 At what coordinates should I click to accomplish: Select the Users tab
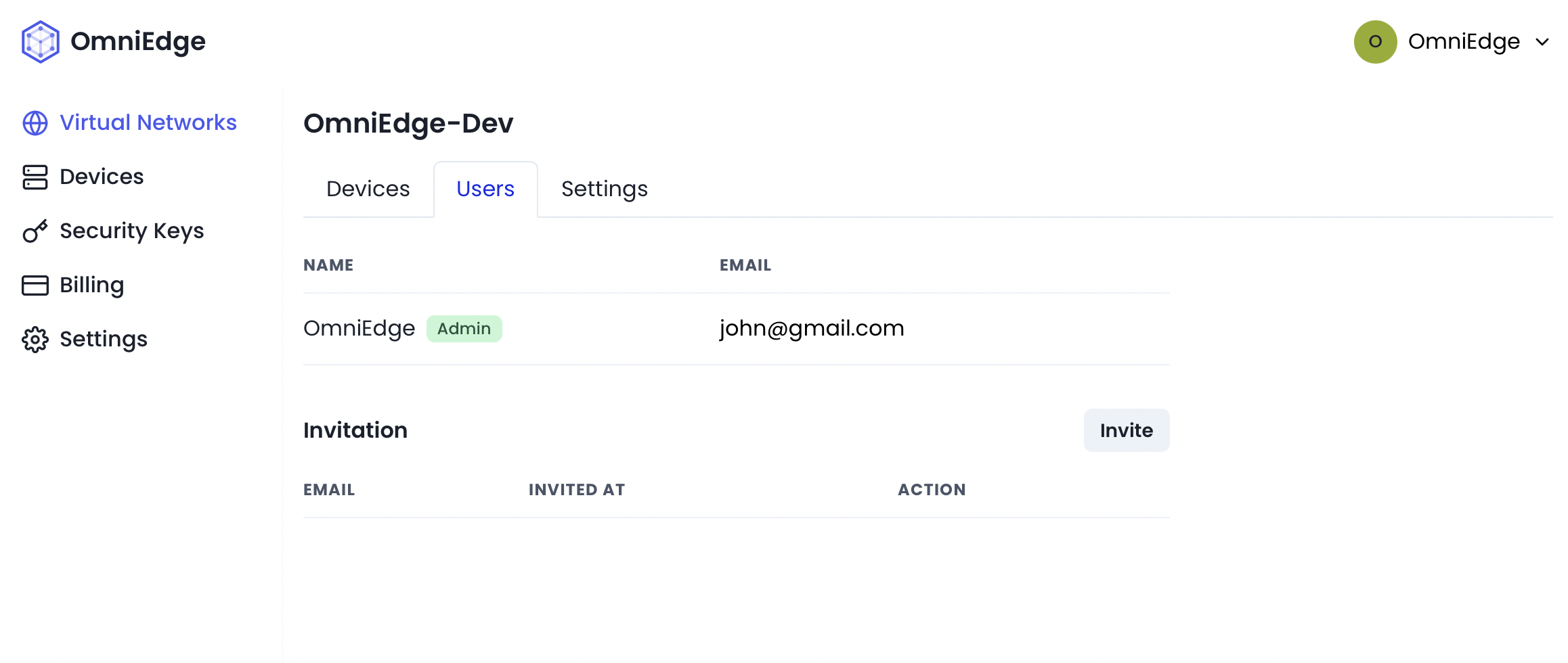485,189
